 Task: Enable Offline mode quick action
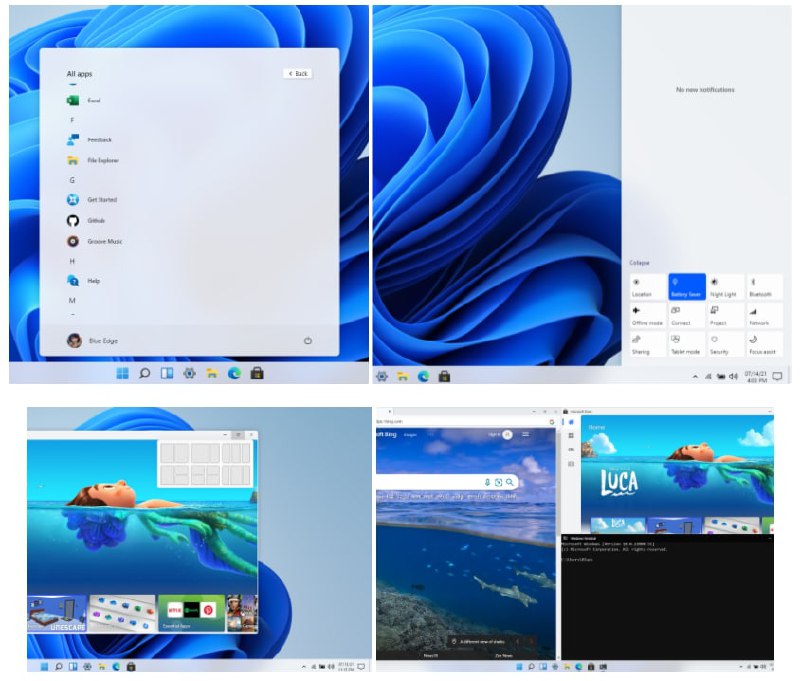648,316
